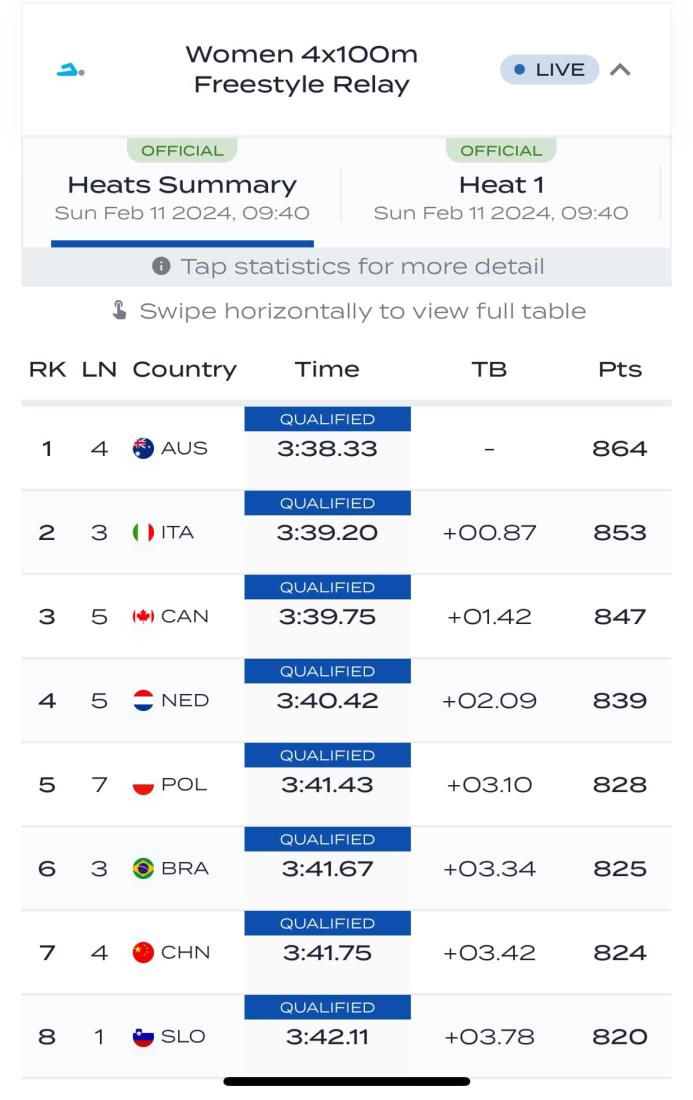
Task: Click the Canada flag icon
Action: (x=143, y=616)
